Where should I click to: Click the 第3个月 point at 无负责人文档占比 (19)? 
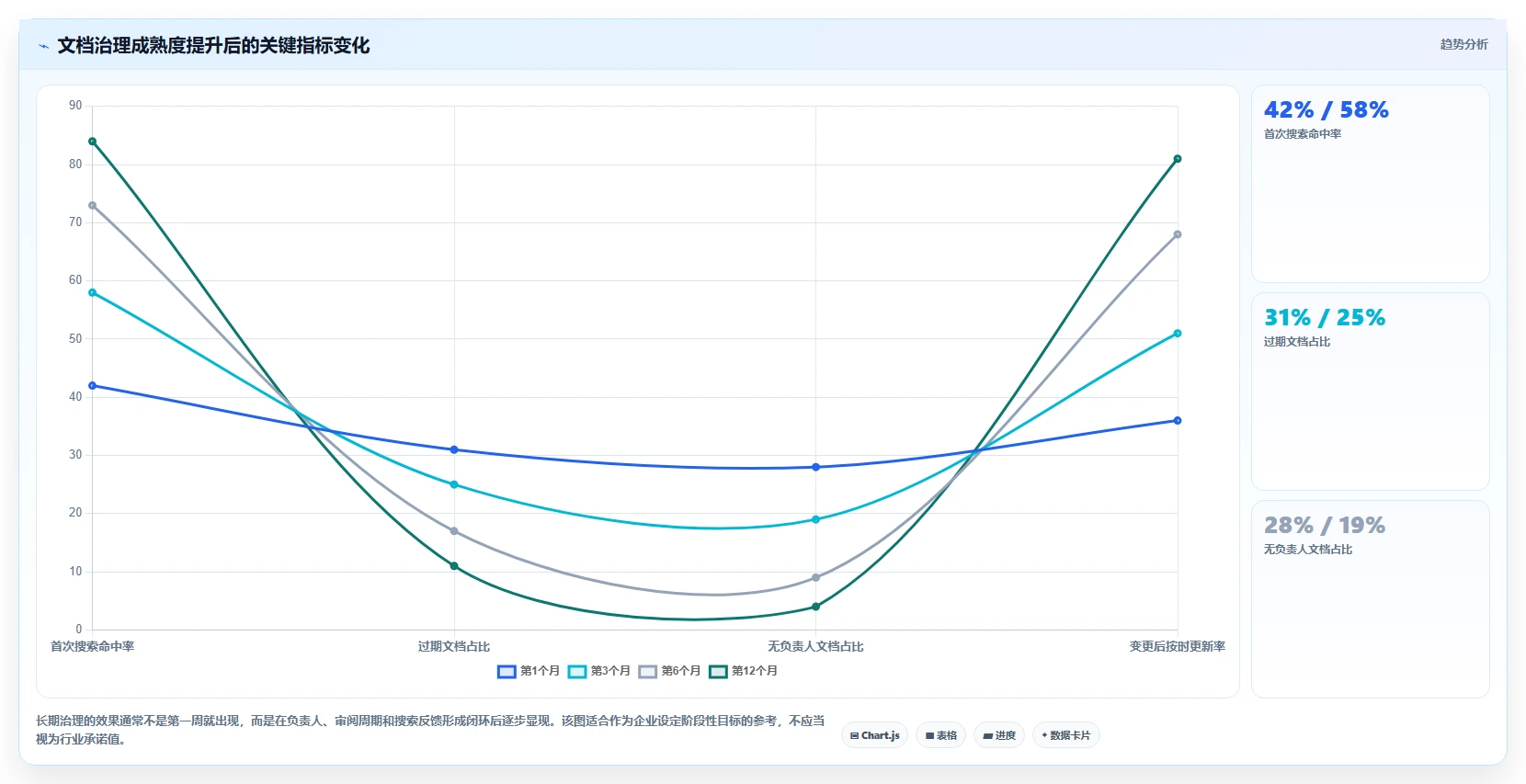815,519
